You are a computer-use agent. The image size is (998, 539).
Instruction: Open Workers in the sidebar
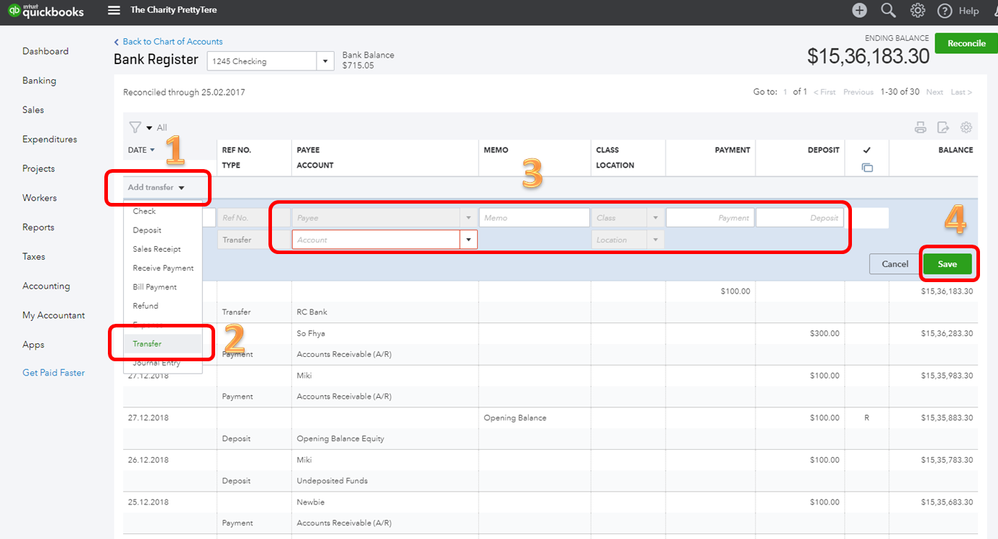(39, 198)
